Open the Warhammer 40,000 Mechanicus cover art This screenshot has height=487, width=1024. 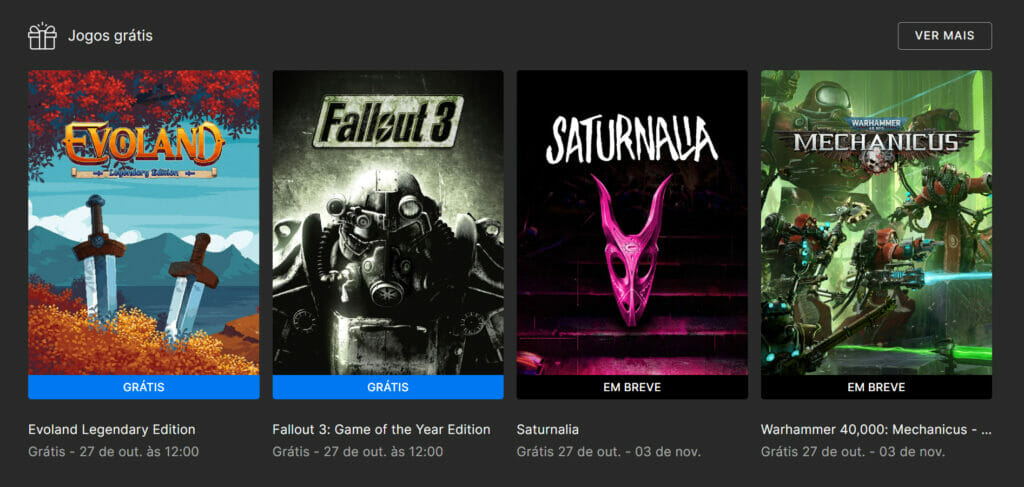[876, 222]
